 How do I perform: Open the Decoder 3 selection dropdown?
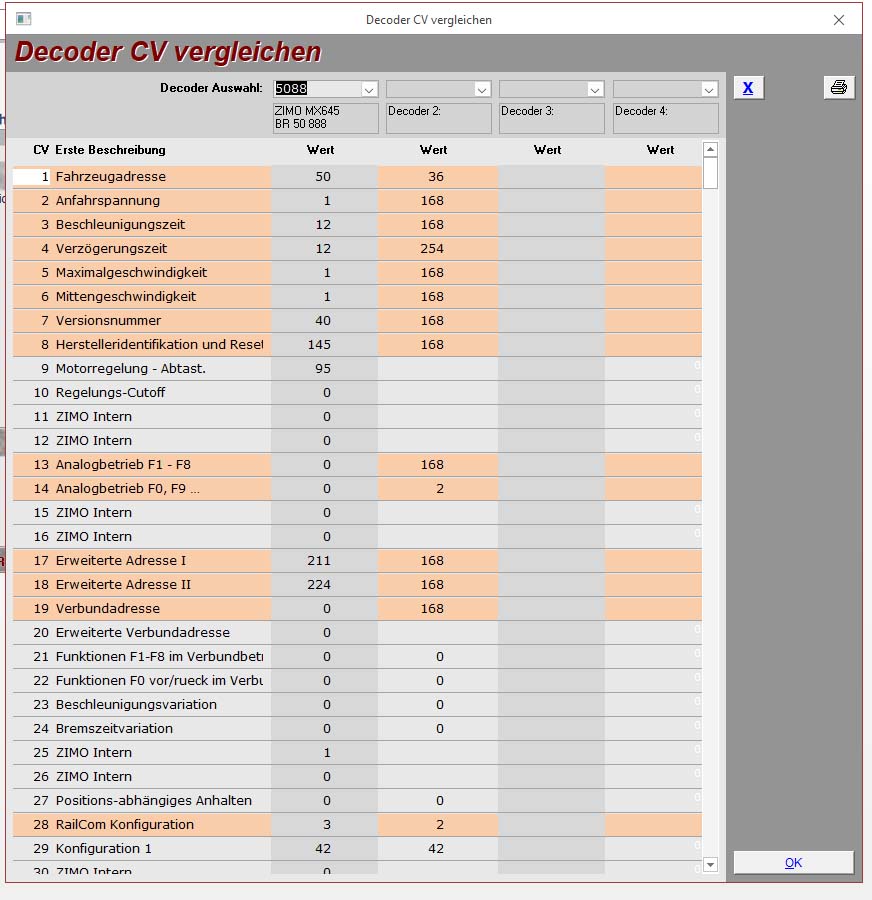click(595, 89)
